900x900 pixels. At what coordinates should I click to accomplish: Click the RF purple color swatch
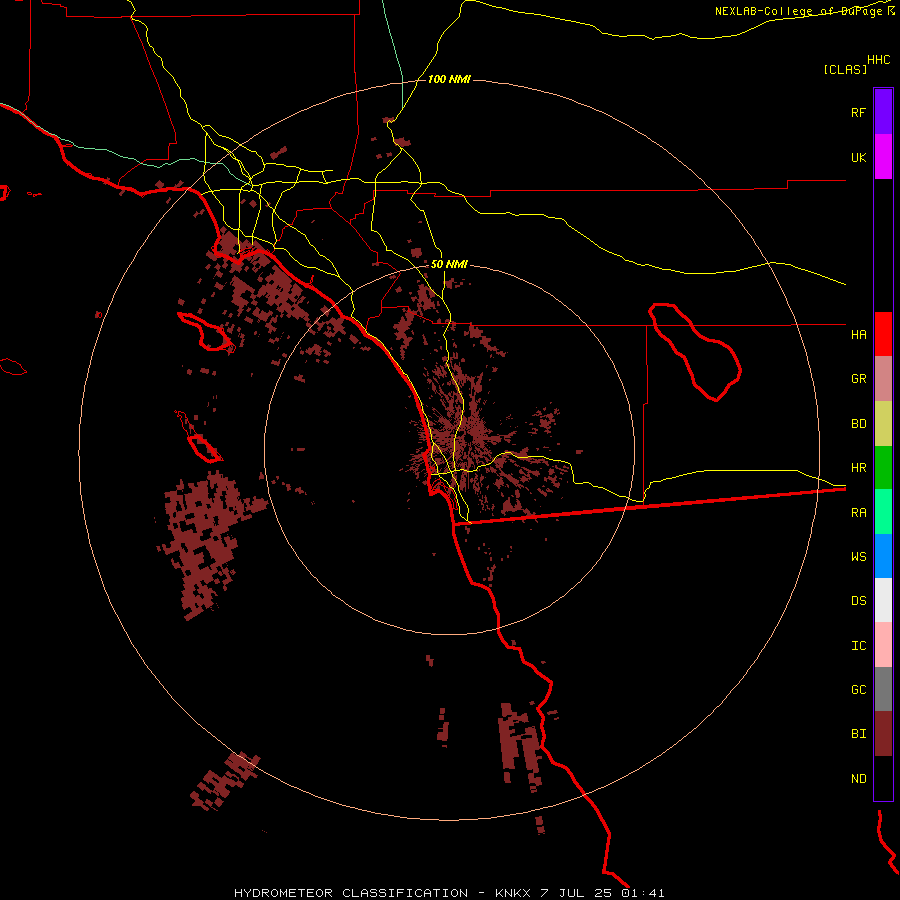[x=883, y=112]
